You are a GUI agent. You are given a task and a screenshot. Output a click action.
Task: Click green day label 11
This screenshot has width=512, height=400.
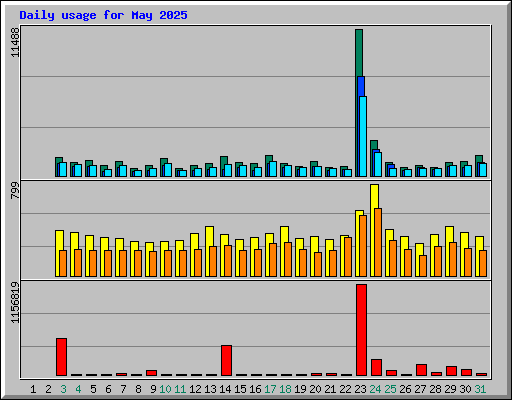click(x=180, y=389)
